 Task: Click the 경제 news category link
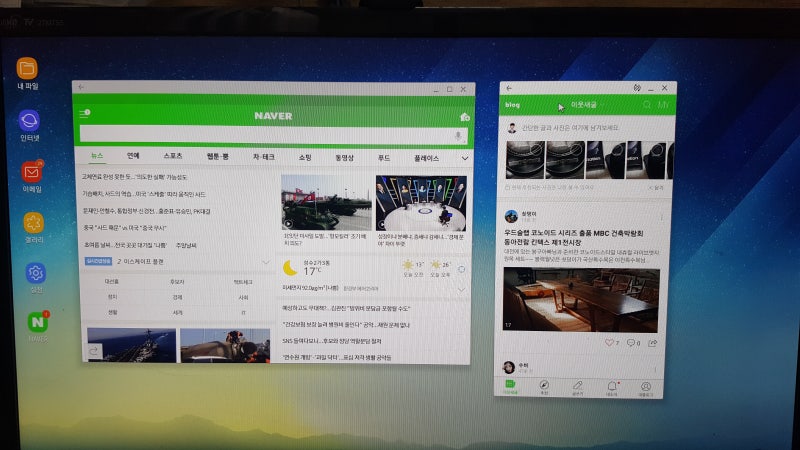[x=177, y=297]
